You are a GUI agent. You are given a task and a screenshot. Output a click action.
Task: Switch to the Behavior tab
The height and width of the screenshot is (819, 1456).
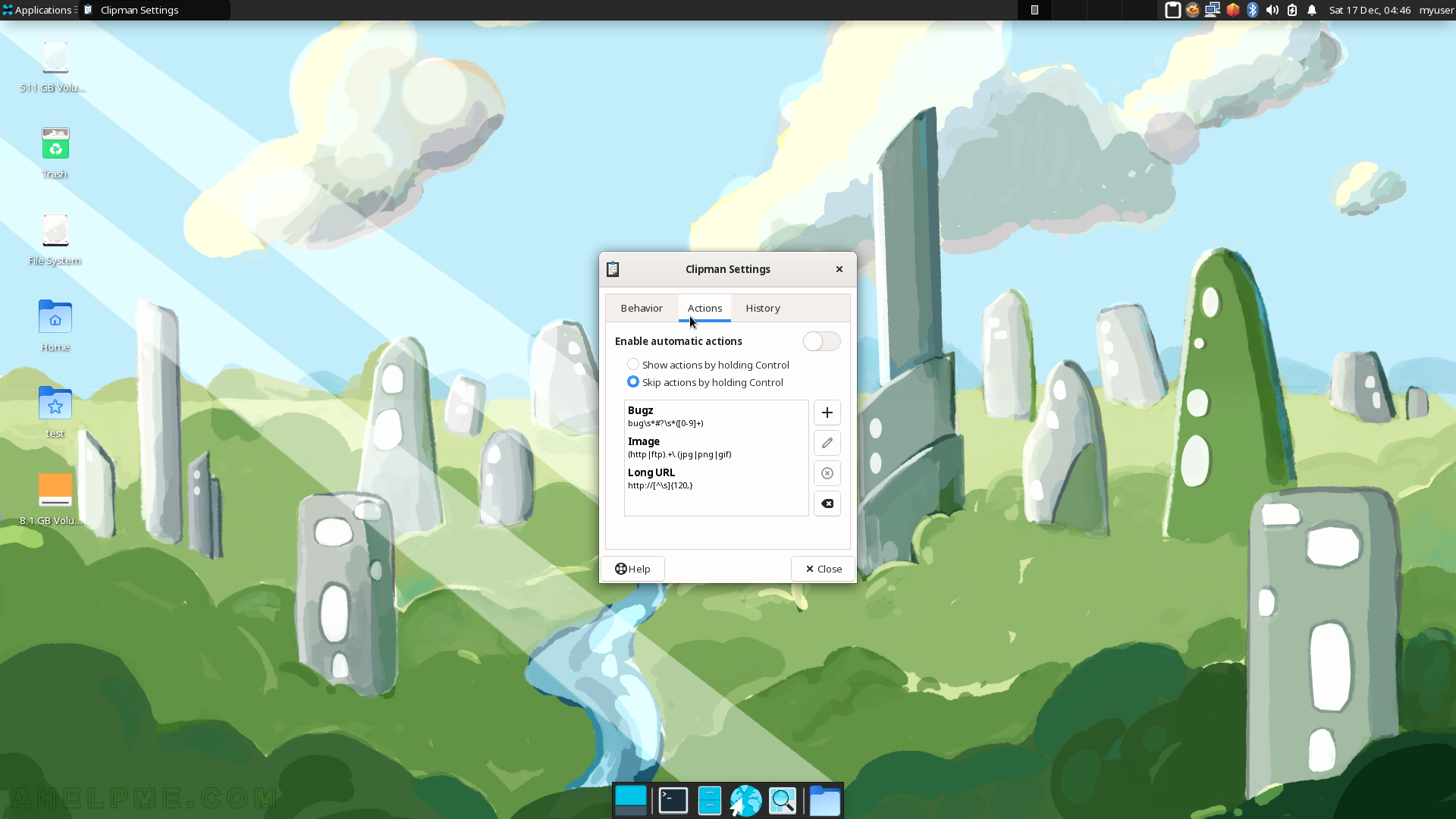coord(642,308)
